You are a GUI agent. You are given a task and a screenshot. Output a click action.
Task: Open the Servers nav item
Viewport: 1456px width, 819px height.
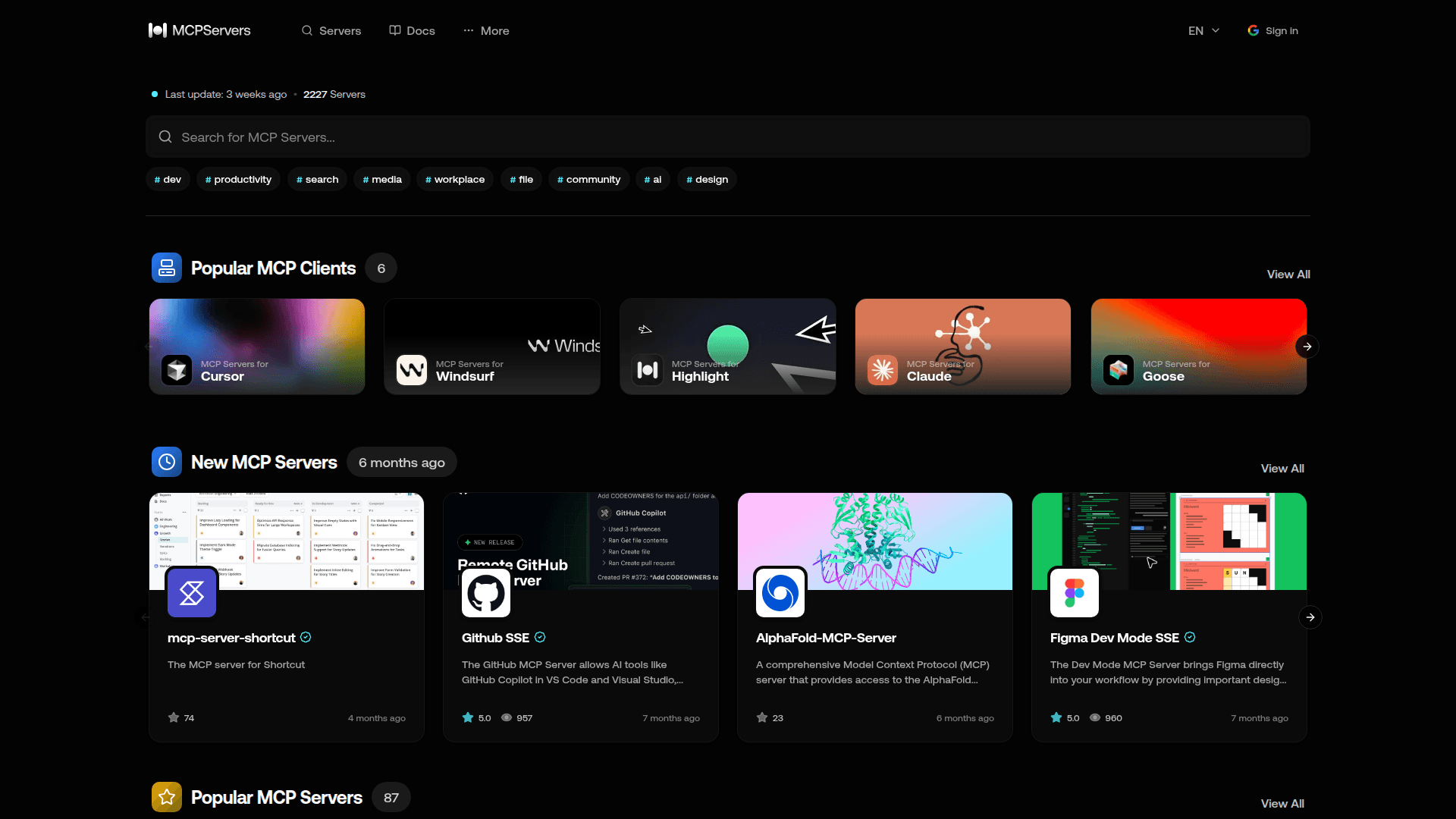click(x=331, y=31)
